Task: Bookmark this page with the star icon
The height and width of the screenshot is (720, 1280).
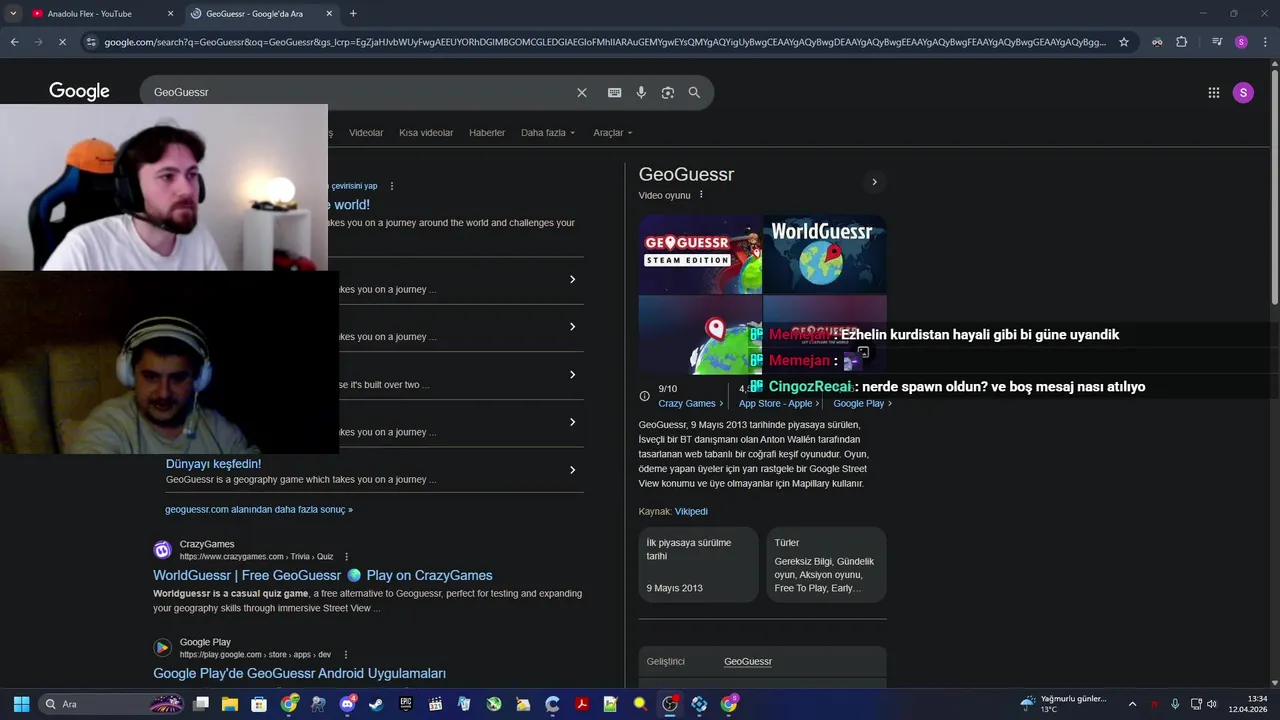Action: [x=1124, y=42]
